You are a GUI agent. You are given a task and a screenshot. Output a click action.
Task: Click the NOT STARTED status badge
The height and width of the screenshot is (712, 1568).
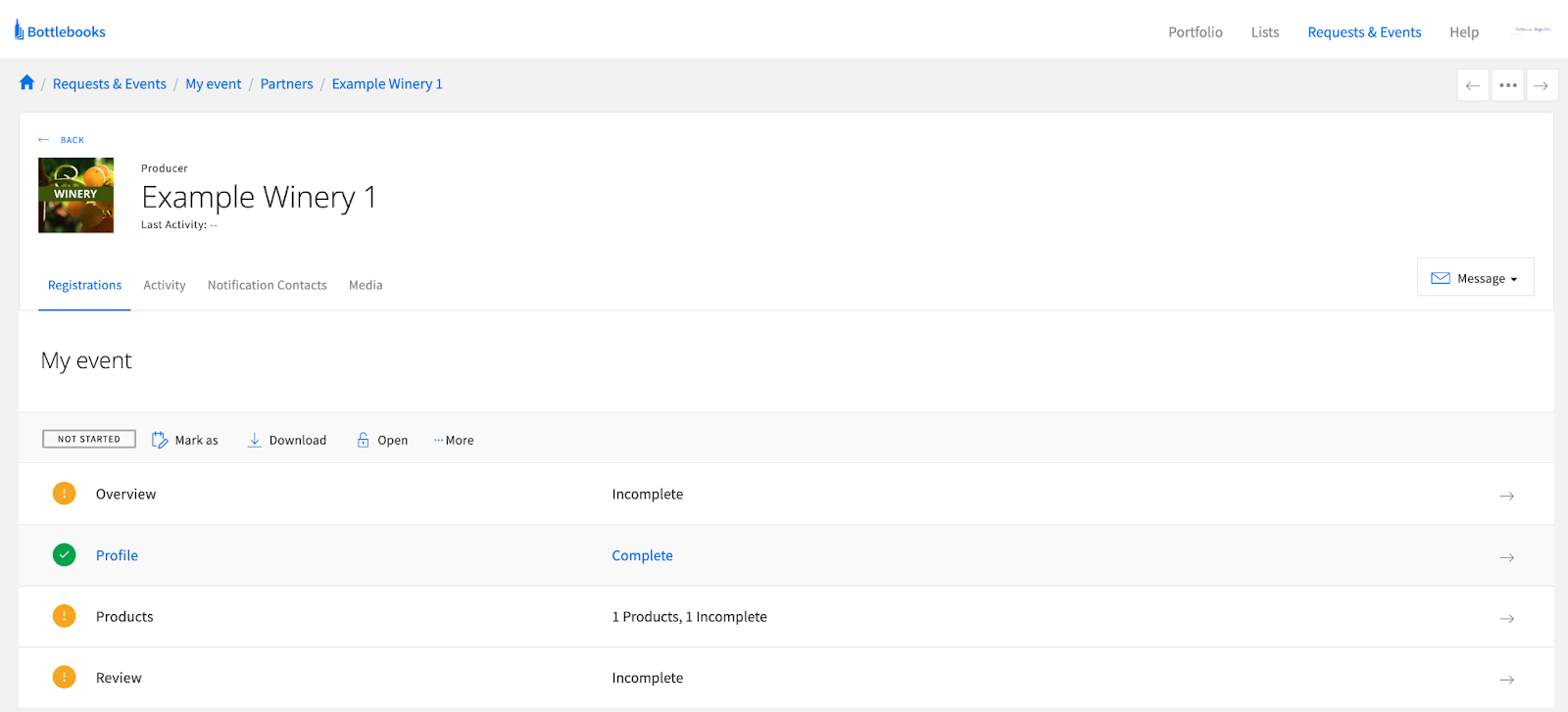tap(89, 439)
